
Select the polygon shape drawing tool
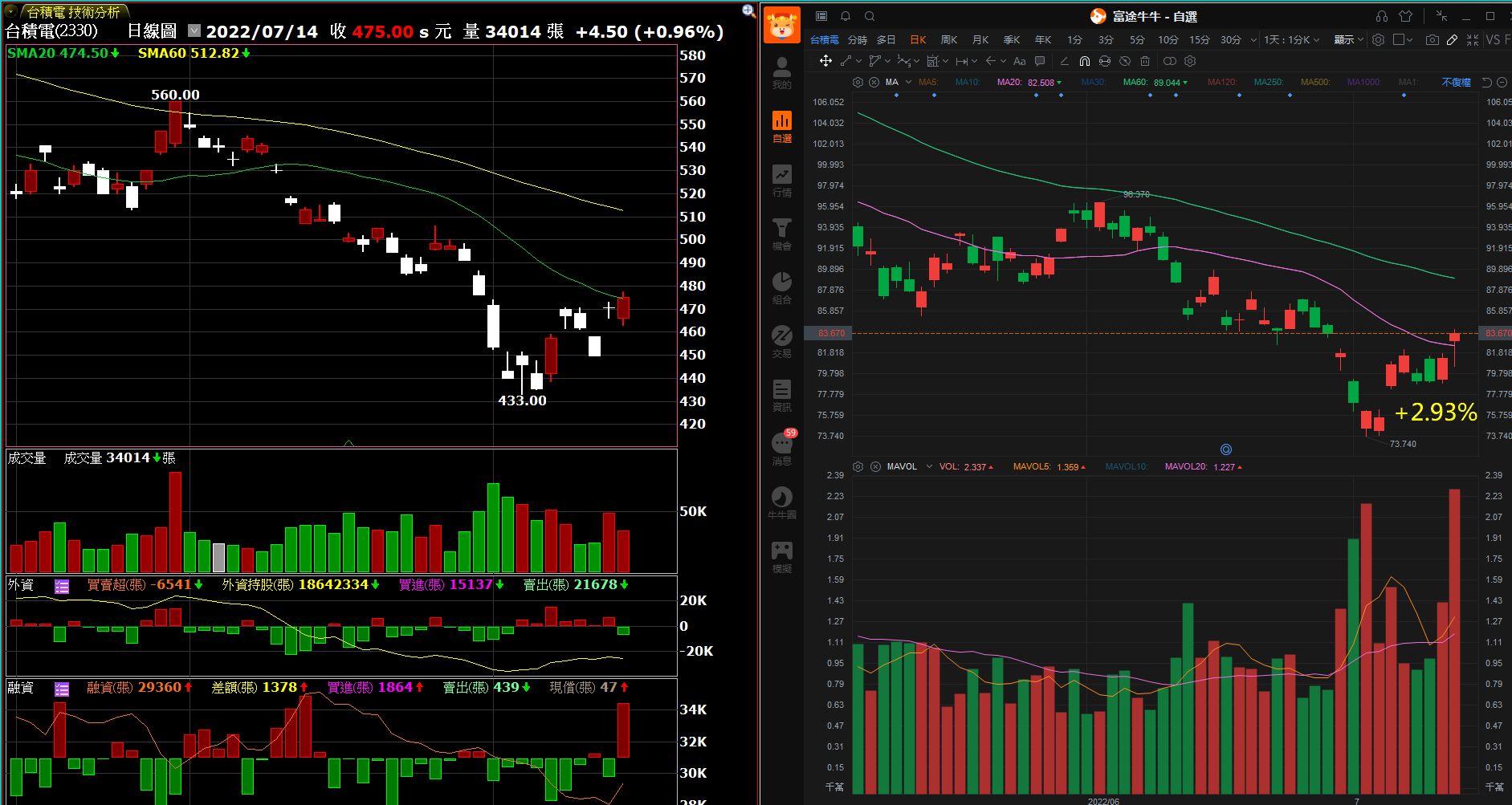point(875,61)
